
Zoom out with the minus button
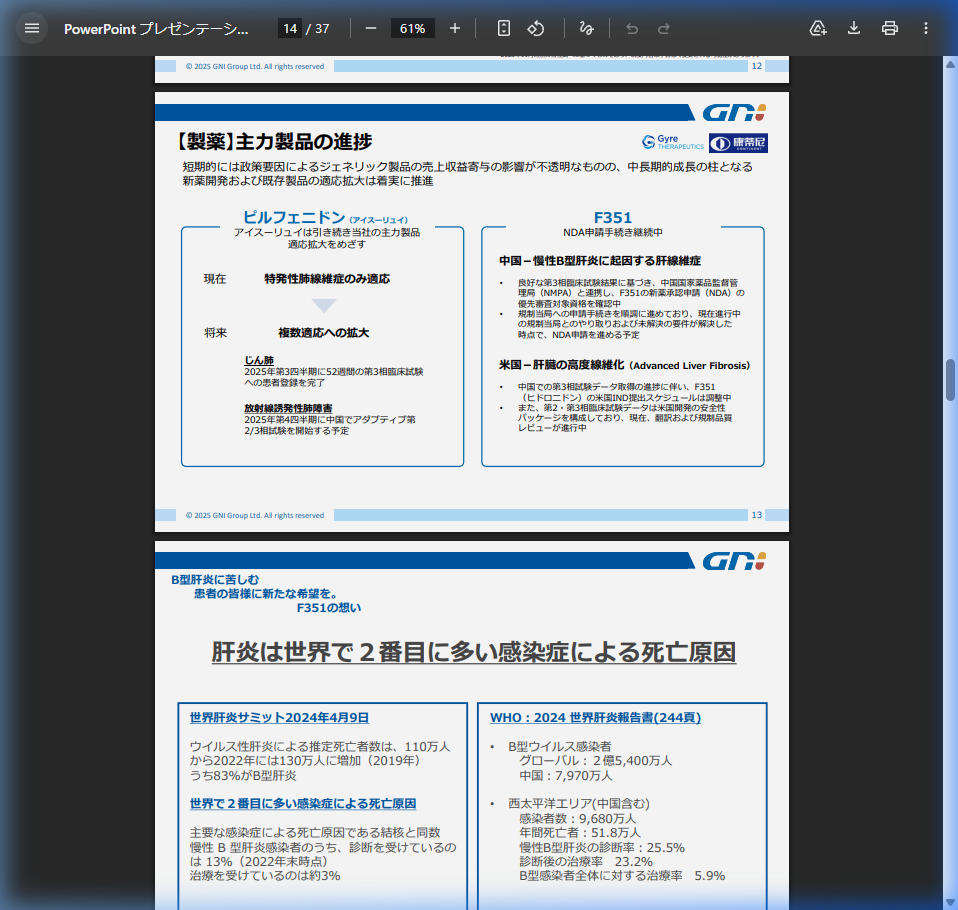[371, 28]
